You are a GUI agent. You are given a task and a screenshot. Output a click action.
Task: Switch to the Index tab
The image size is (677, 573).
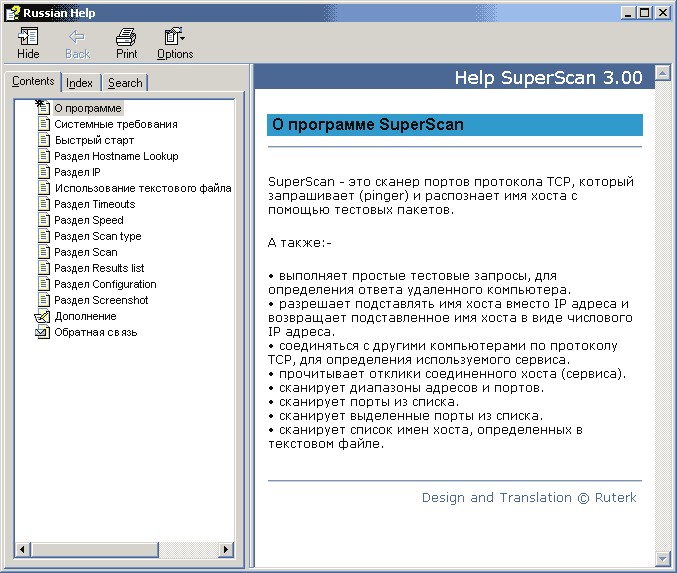80,83
